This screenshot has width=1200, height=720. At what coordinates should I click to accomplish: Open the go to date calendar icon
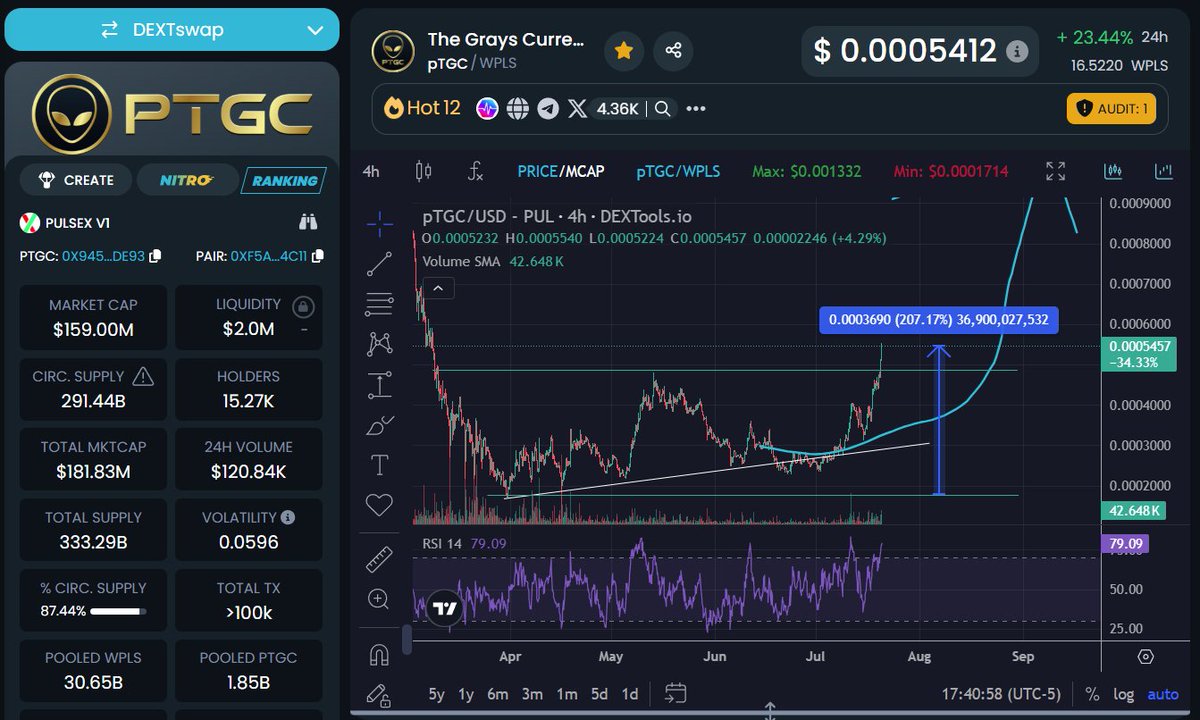[x=675, y=694]
